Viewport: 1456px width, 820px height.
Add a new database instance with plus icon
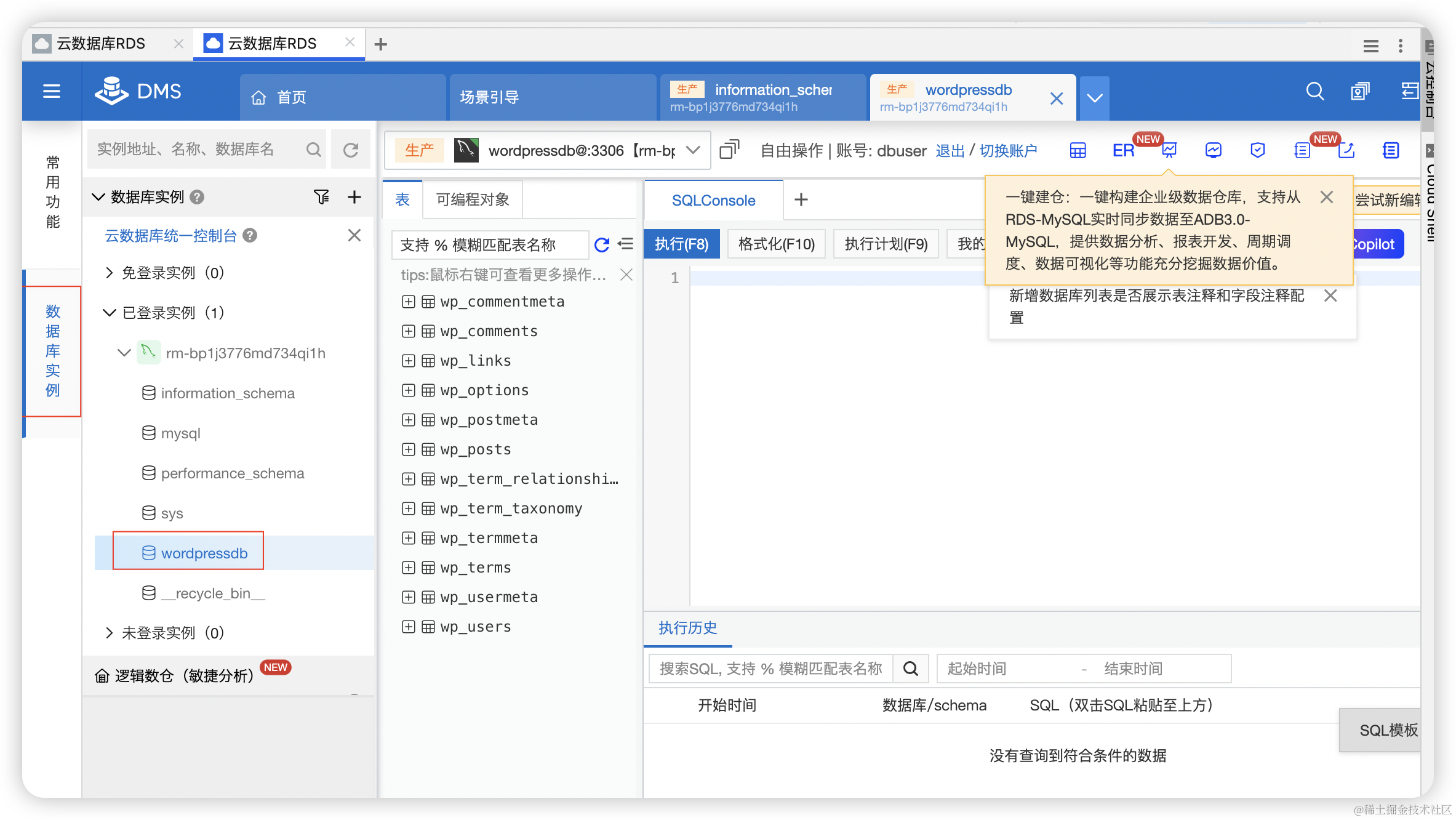tap(354, 197)
